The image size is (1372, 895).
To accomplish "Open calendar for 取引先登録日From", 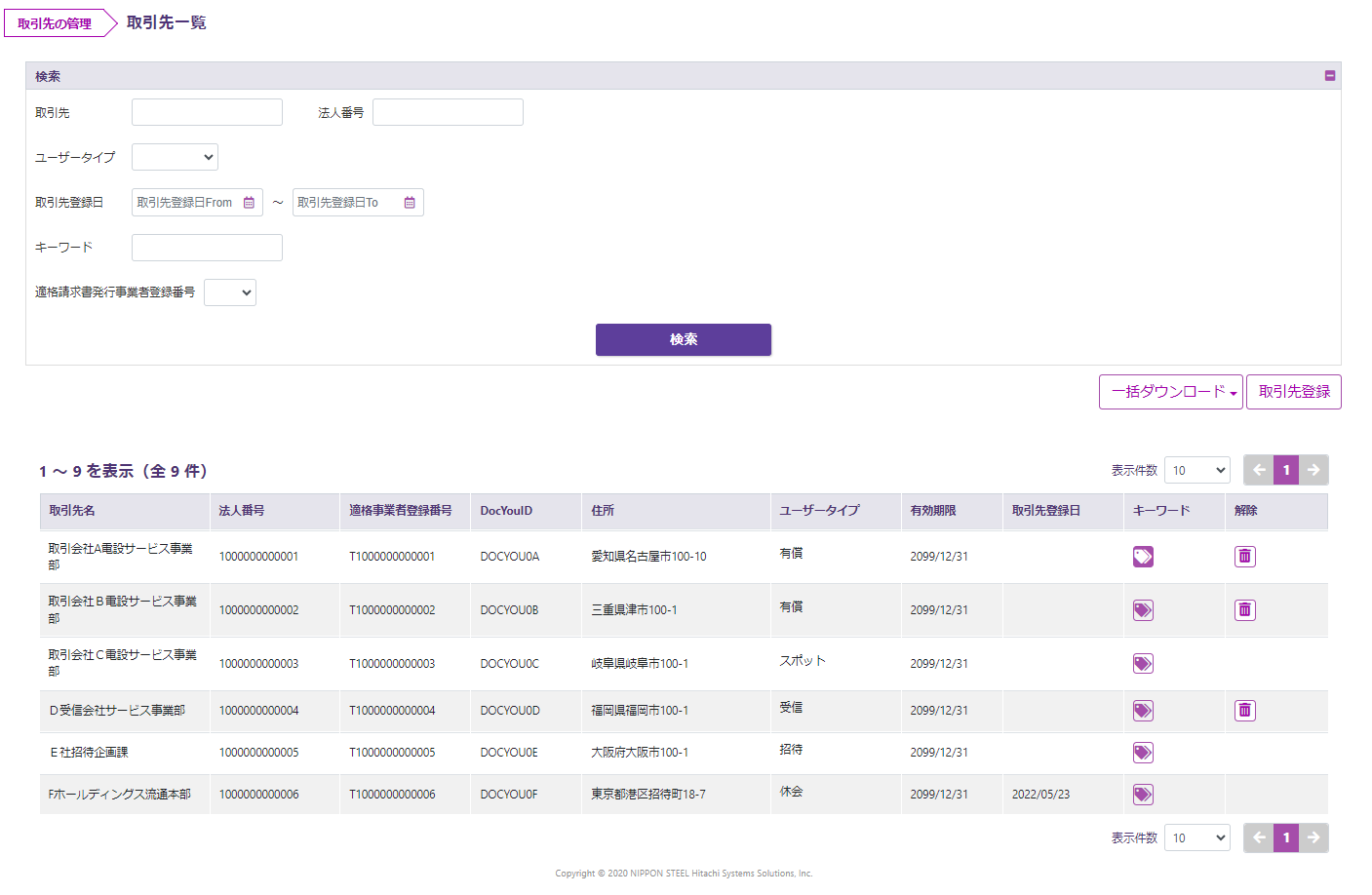I will coord(249,203).
